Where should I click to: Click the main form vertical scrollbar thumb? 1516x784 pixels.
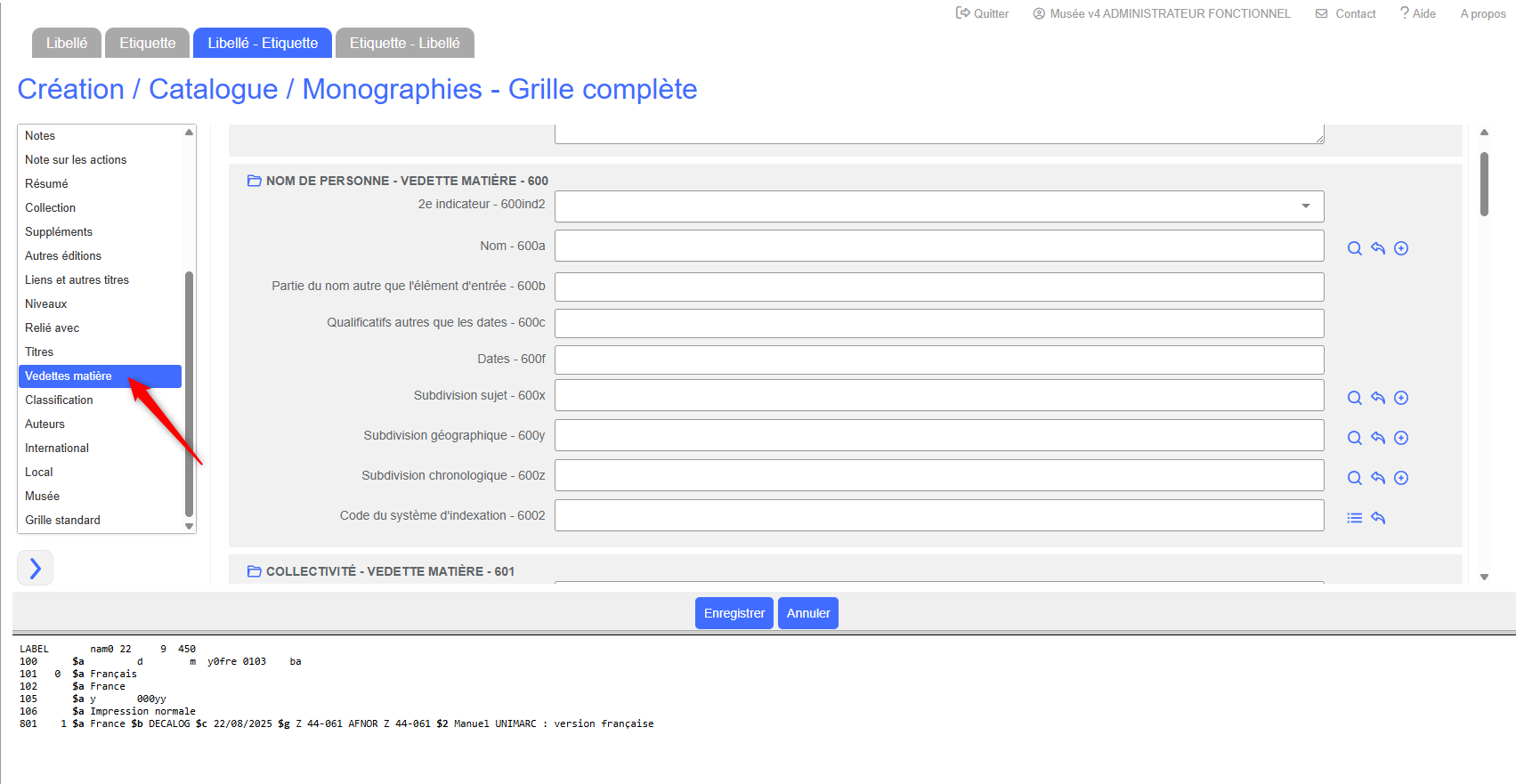click(1484, 183)
